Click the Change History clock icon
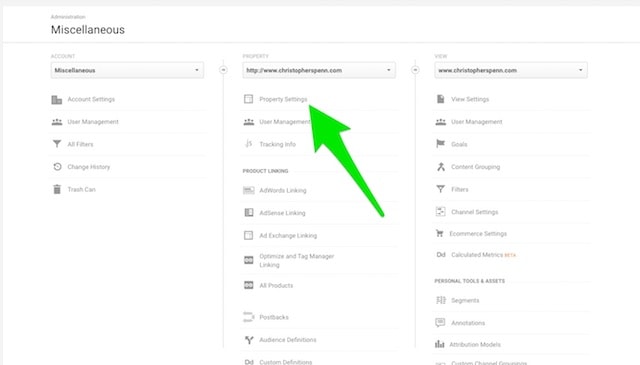640x365 pixels. 57,167
